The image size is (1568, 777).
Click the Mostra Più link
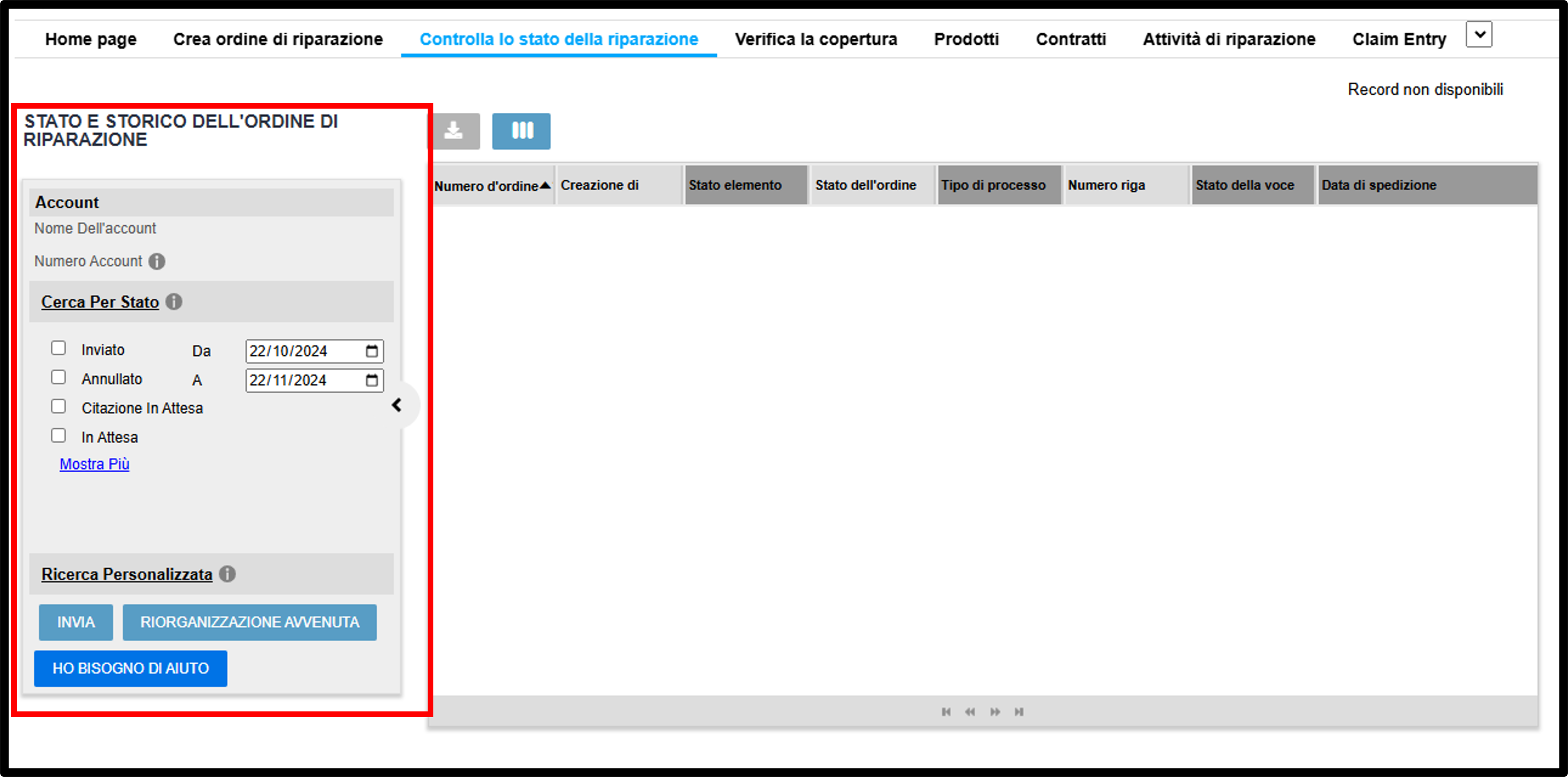click(94, 464)
